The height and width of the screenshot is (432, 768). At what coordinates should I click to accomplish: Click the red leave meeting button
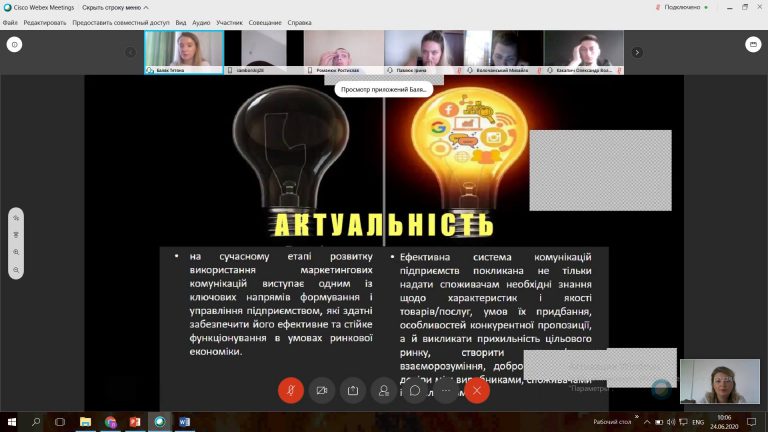477,390
